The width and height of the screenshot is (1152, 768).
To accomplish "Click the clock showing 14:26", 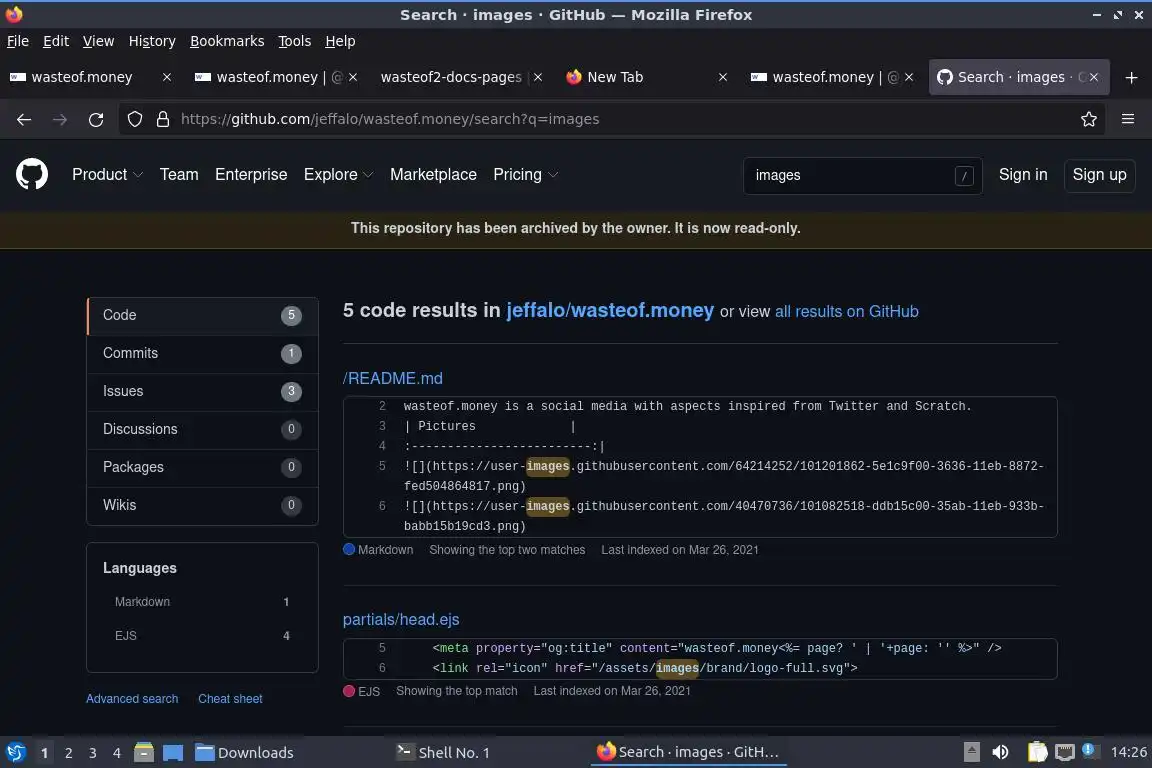I will click(x=1128, y=752).
